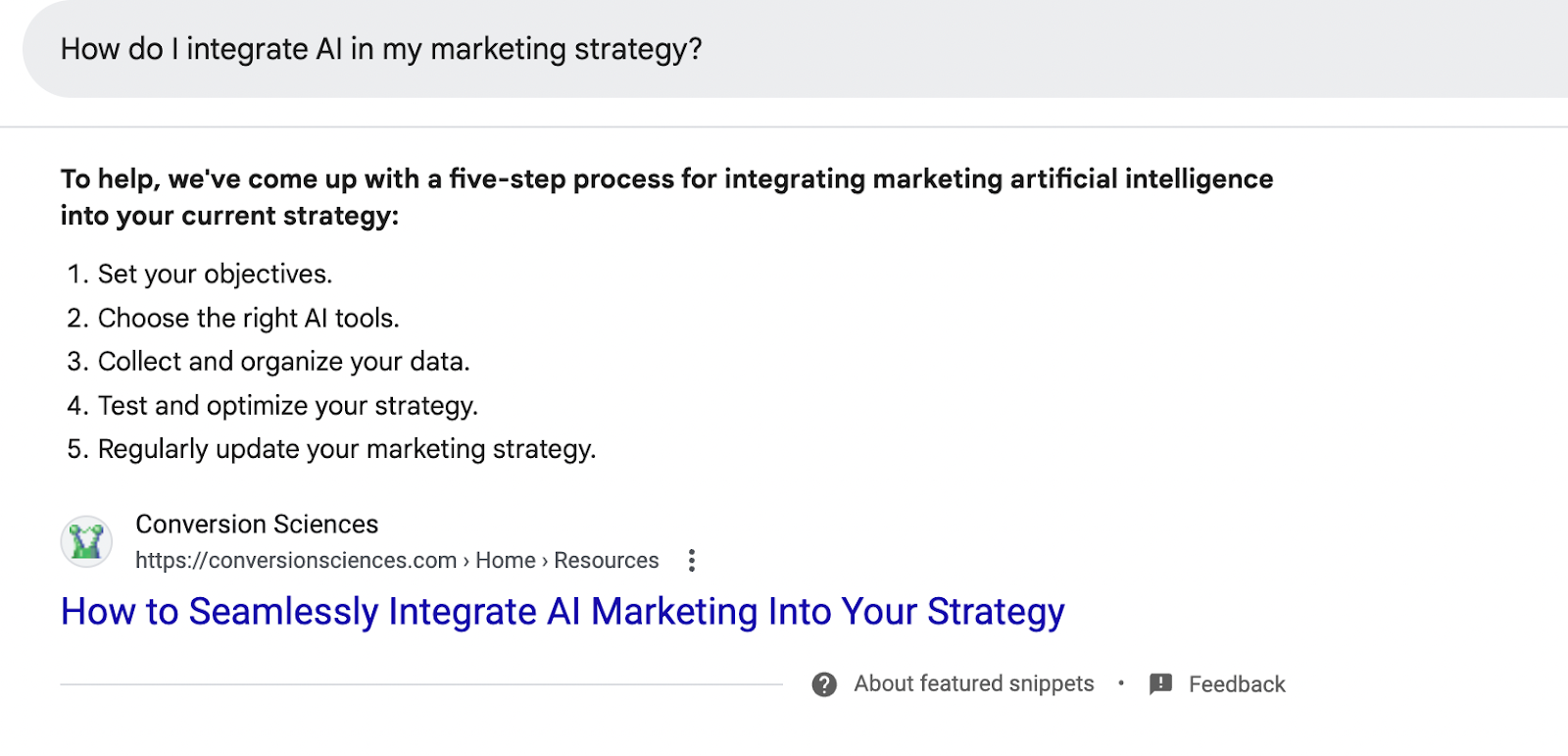The height and width of the screenshot is (756, 1568).
Task: Click list item "Test and optimize your strategy."
Action: [287, 406]
